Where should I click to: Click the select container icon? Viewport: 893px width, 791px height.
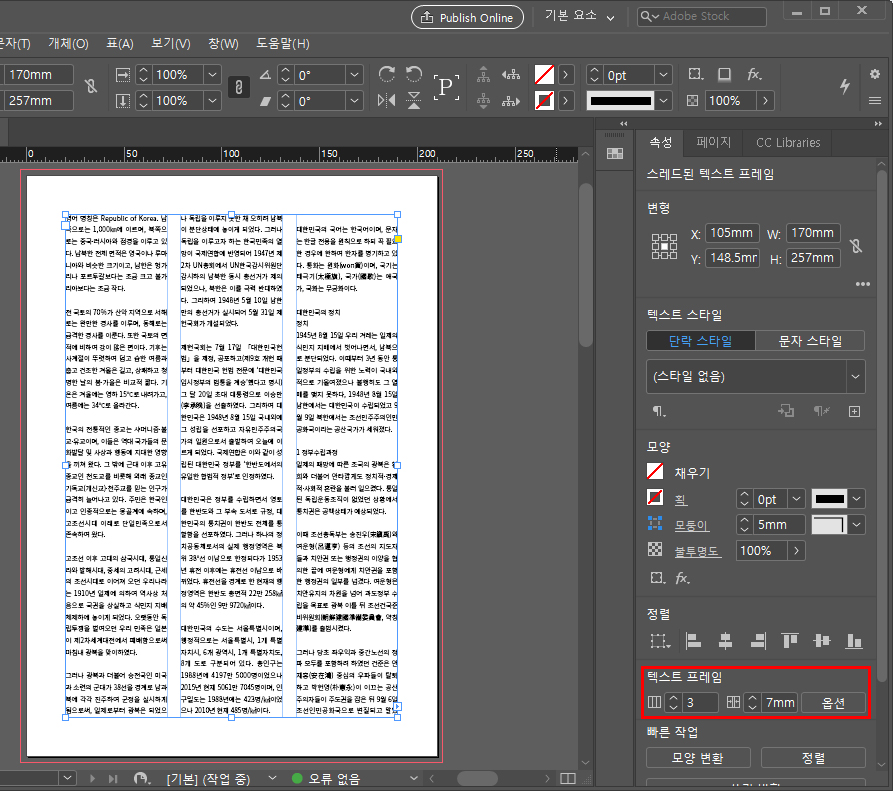[484, 74]
